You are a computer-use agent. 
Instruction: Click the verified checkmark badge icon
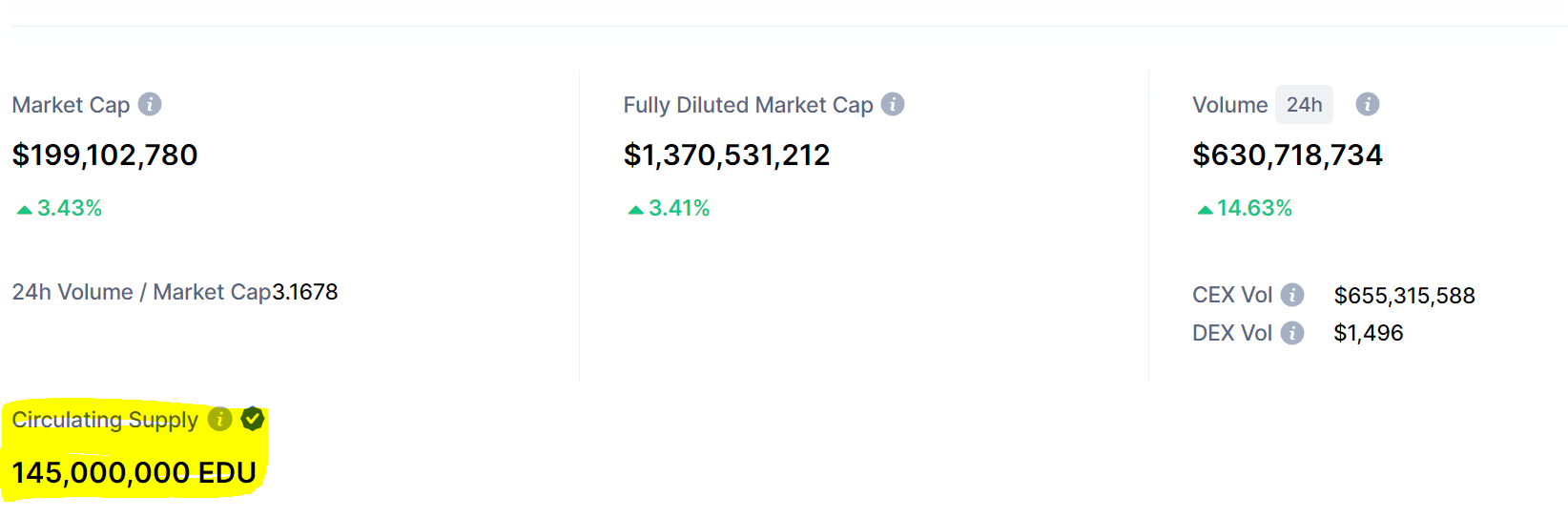click(x=253, y=419)
